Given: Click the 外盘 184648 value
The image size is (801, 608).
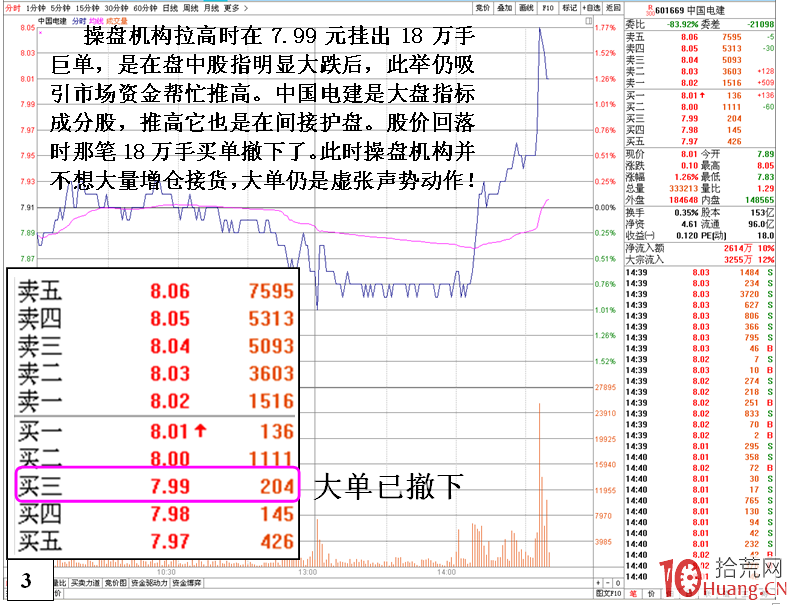Looking at the screenshot, I should [684, 200].
